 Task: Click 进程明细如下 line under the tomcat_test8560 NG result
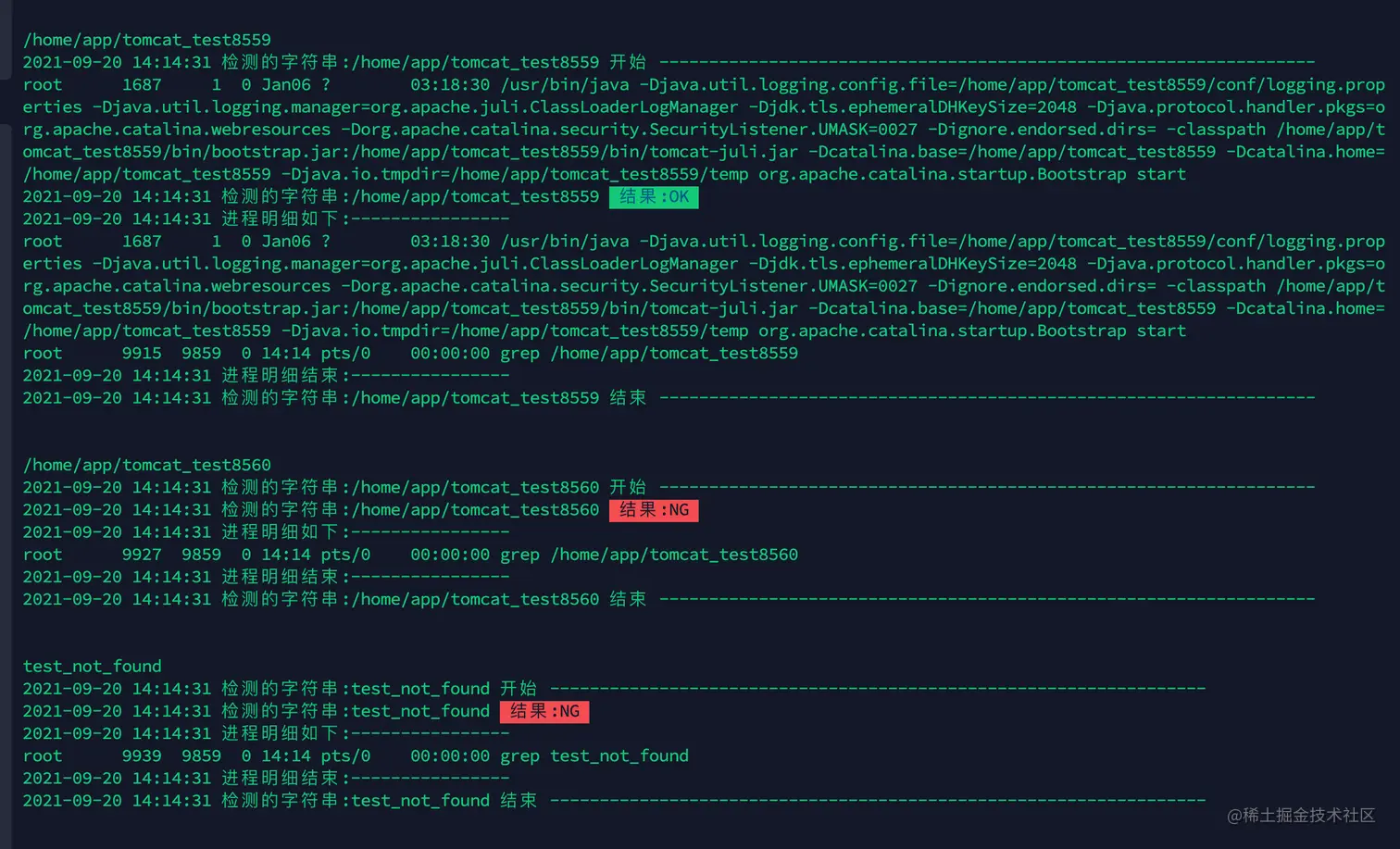click(266, 532)
